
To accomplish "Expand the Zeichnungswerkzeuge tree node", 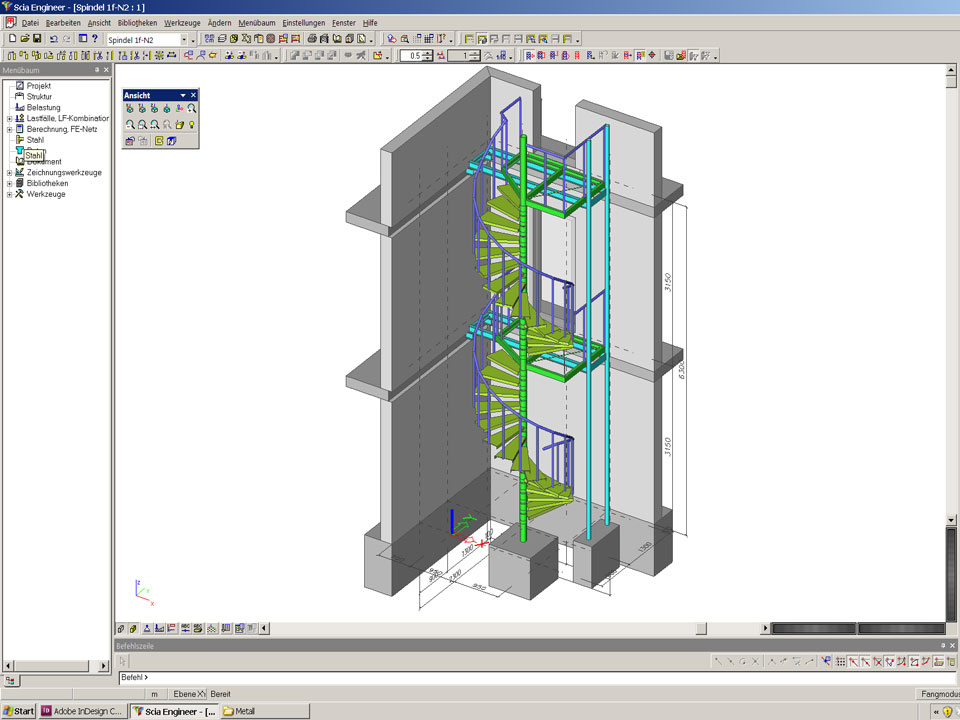I will 9,173.
